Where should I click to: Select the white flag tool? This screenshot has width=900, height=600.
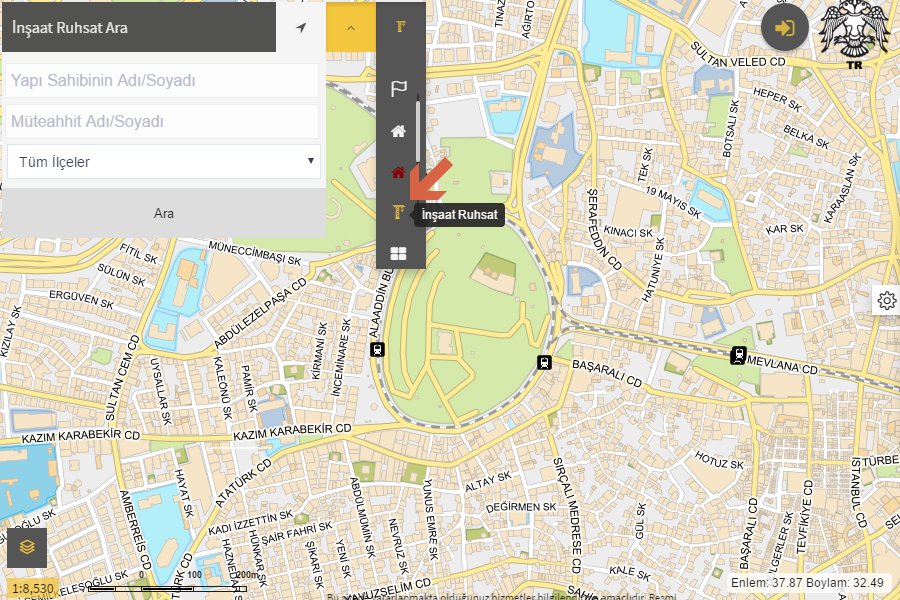[398, 89]
